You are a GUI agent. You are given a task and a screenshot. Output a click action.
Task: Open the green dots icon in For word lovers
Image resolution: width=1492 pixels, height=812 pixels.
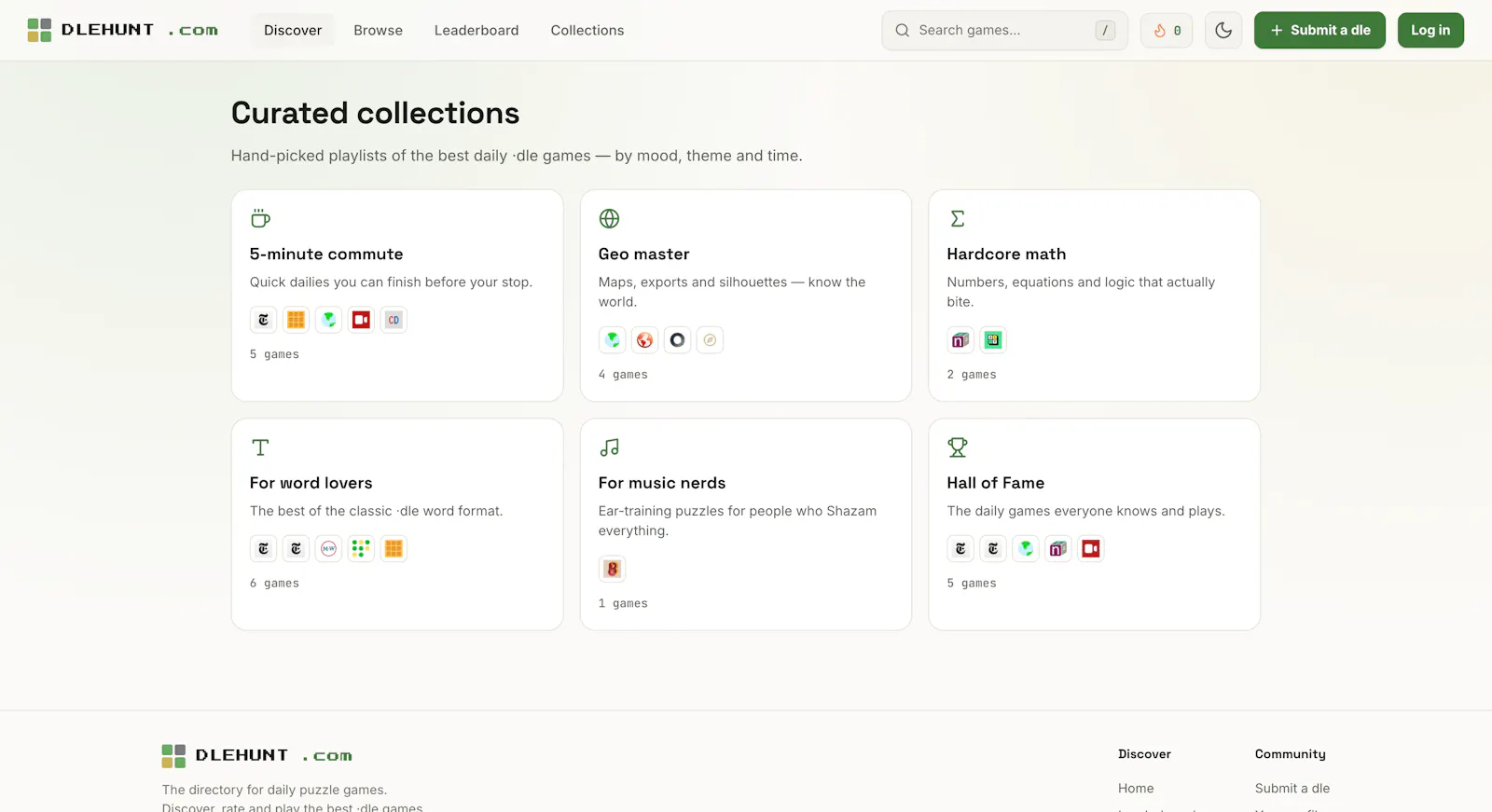[x=361, y=549]
